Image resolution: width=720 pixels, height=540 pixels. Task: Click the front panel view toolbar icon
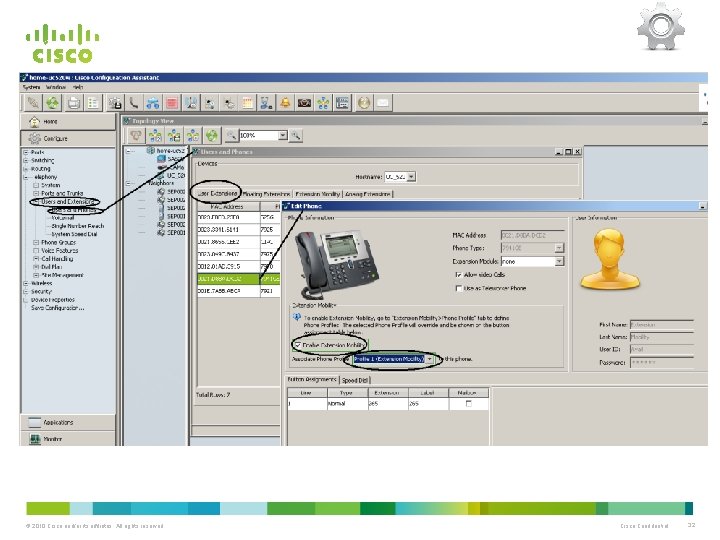pyautogui.click(x=342, y=103)
